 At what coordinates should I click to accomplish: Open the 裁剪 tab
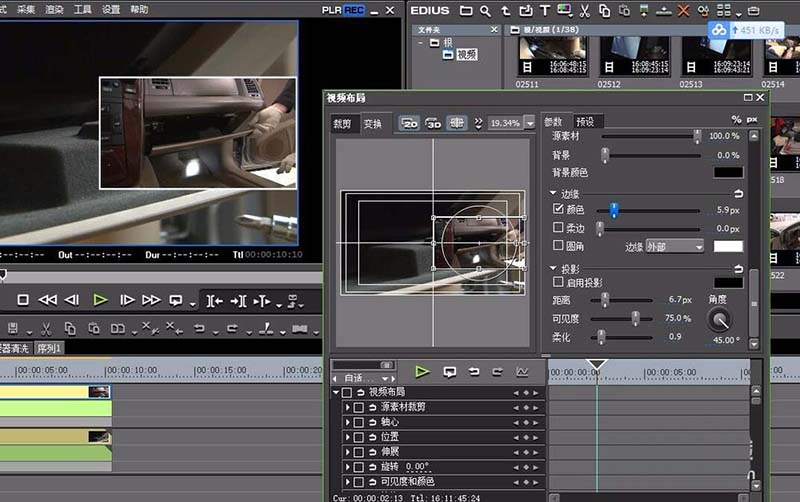[x=342, y=124]
